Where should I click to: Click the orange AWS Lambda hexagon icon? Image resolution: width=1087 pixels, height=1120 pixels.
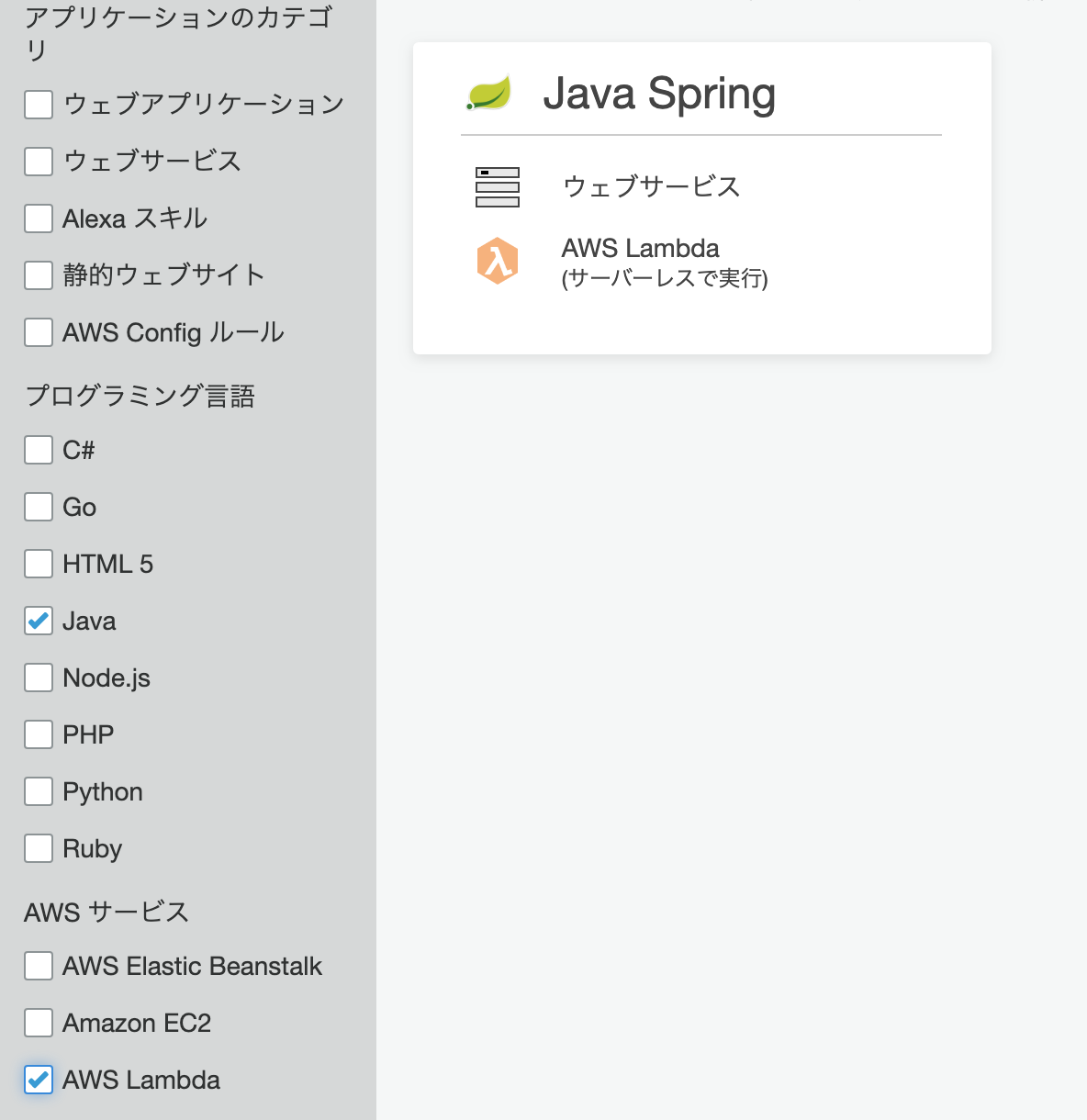[x=497, y=261]
